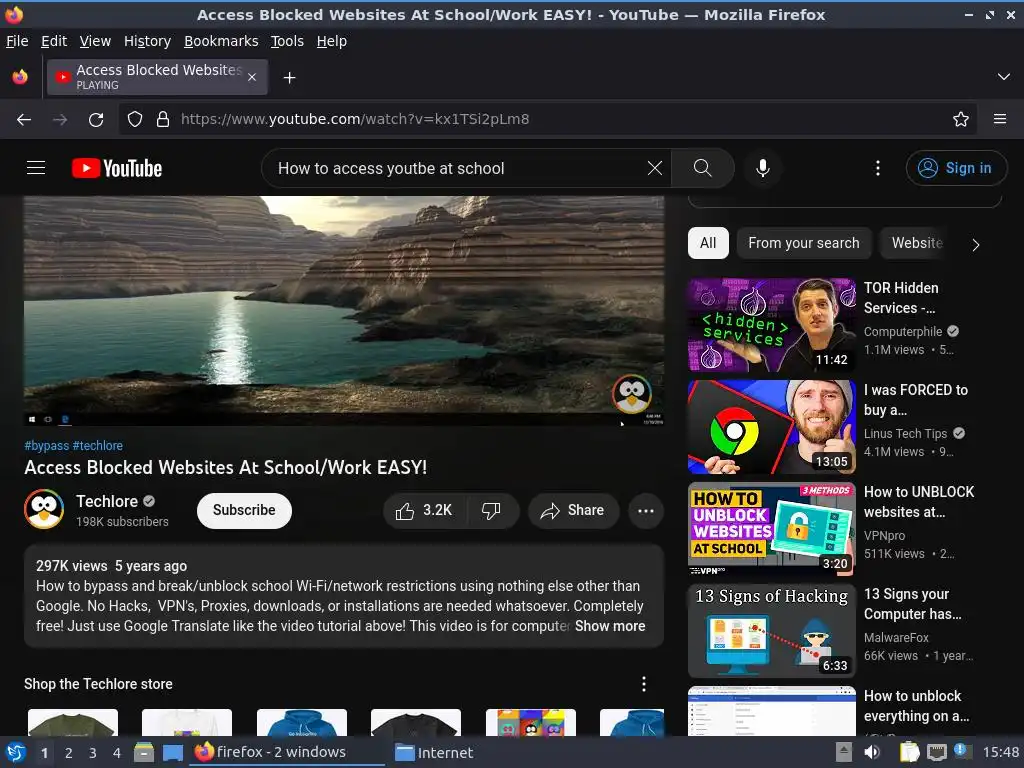Switch to workspace 4
Image resolution: width=1024 pixels, height=768 pixels.
[x=117, y=753]
